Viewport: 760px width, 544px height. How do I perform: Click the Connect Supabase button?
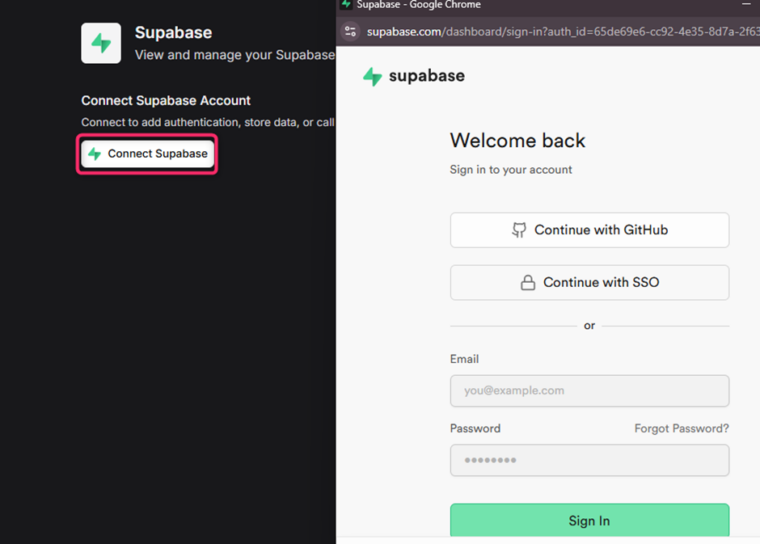[147, 154]
